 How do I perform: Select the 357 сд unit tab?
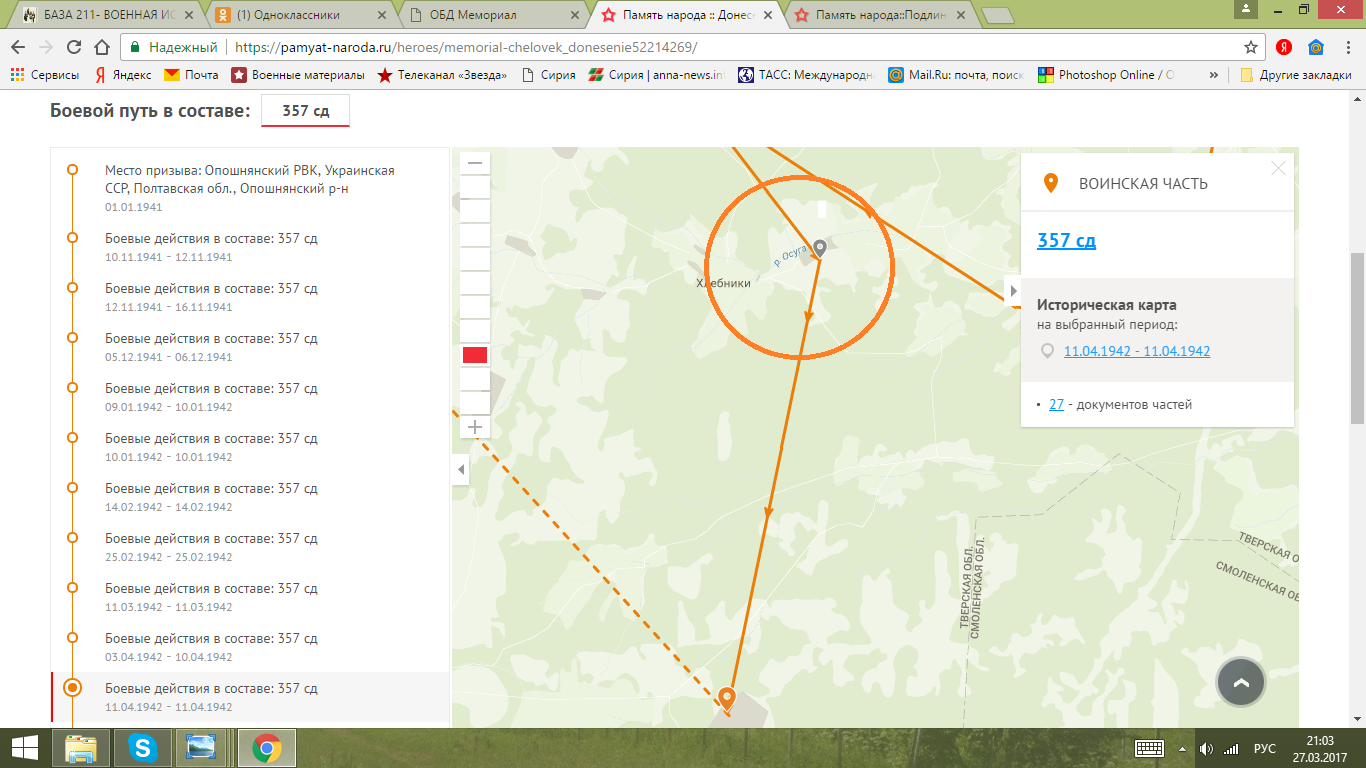point(305,110)
